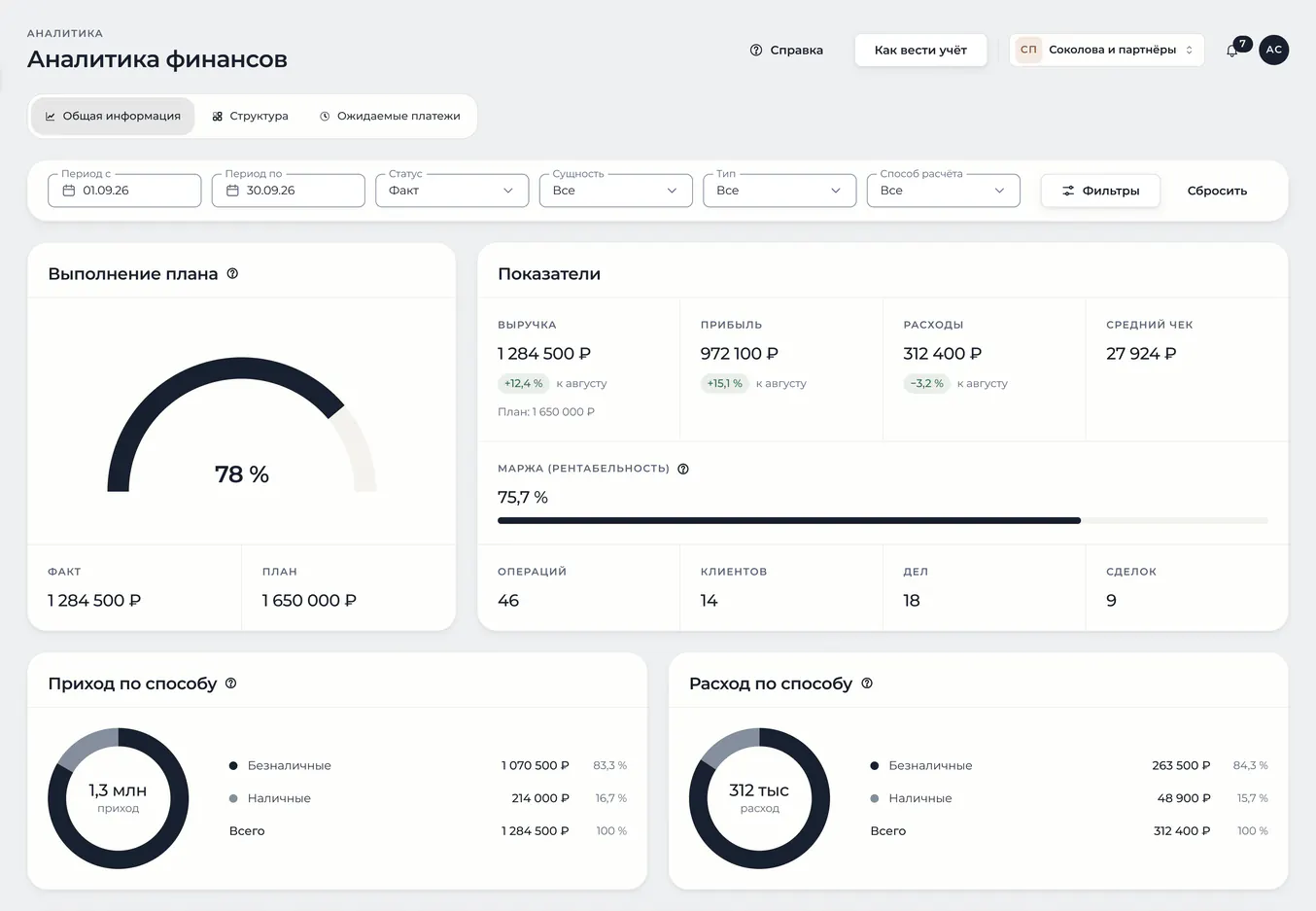
Task: Open the АС user avatar menu
Action: click(1274, 50)
